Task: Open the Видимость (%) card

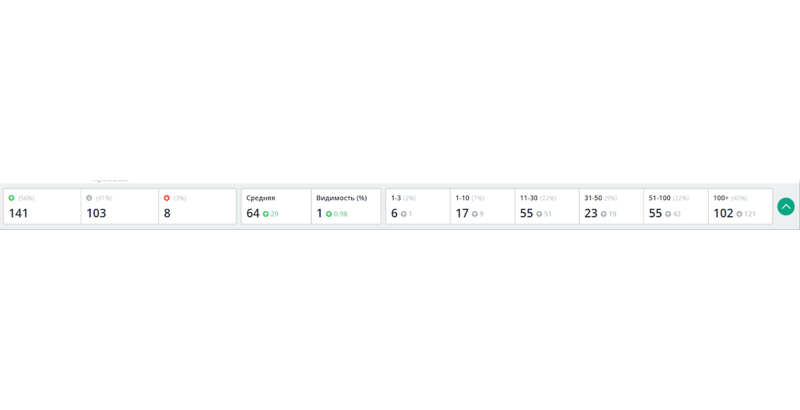Action: (x=346, y=207)
